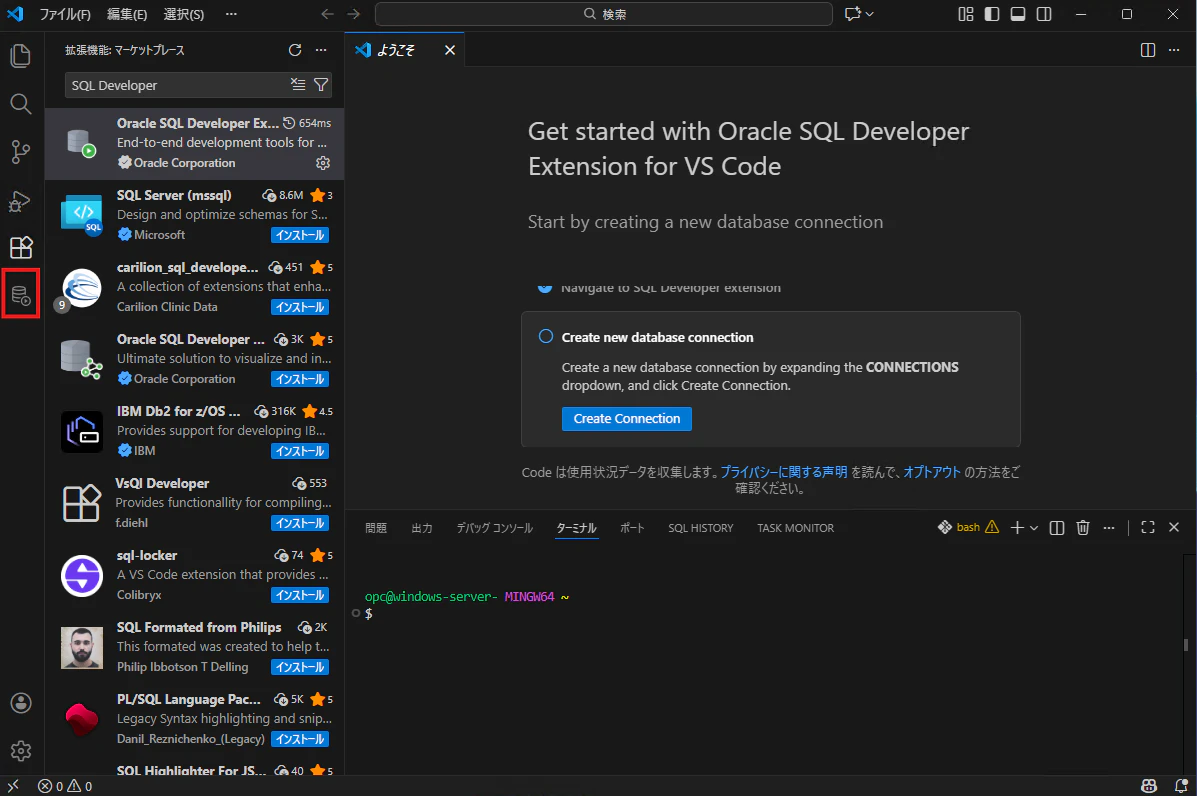
Task: Switch to the ポート panel tab
Action: tap(632, 527)
